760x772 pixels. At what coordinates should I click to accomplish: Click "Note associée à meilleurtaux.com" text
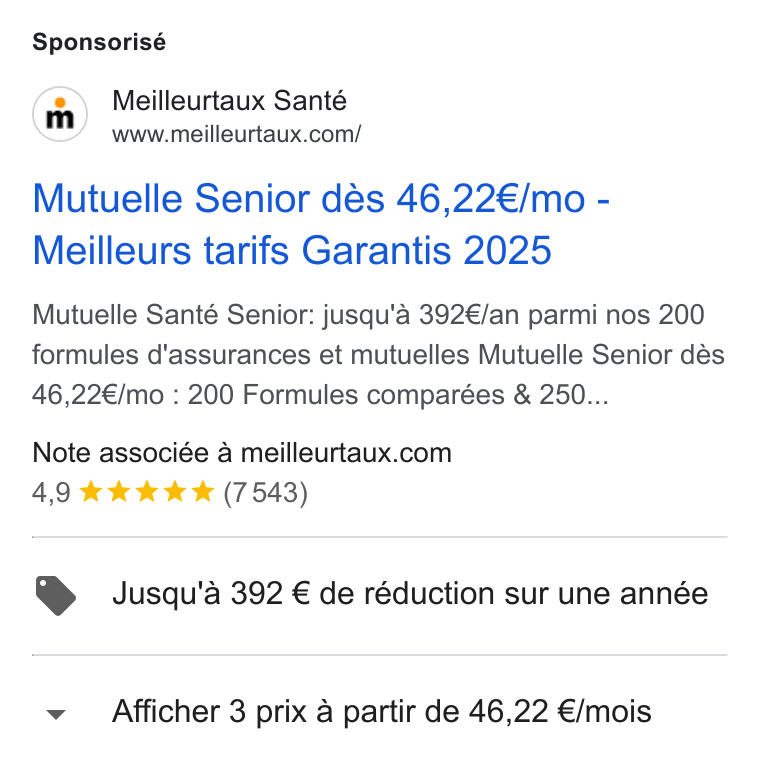242,452
